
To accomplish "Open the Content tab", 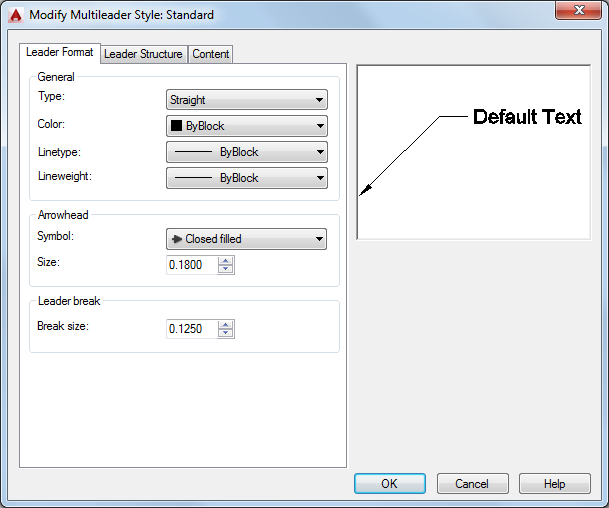I will 211,54.
